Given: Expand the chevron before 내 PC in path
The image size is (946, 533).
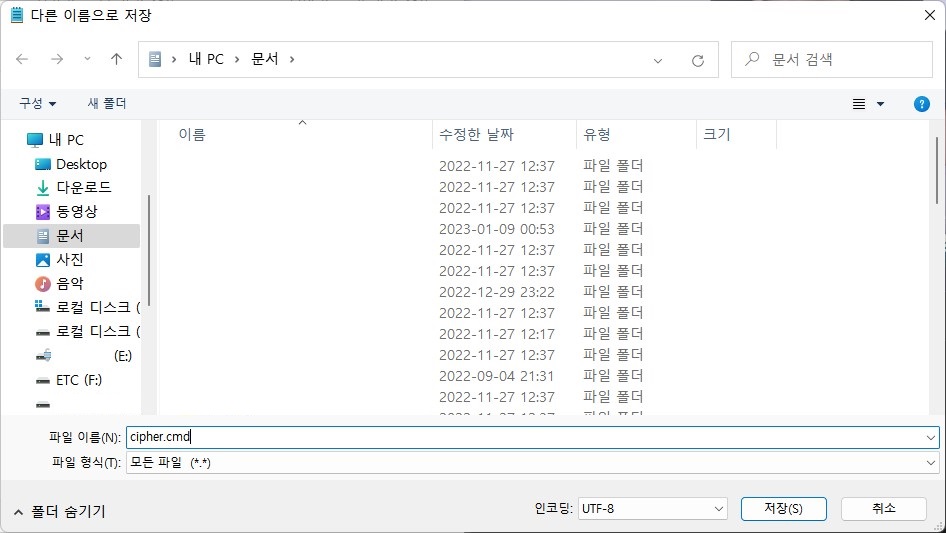Looking at the screenshot, I should click(174, 59).
